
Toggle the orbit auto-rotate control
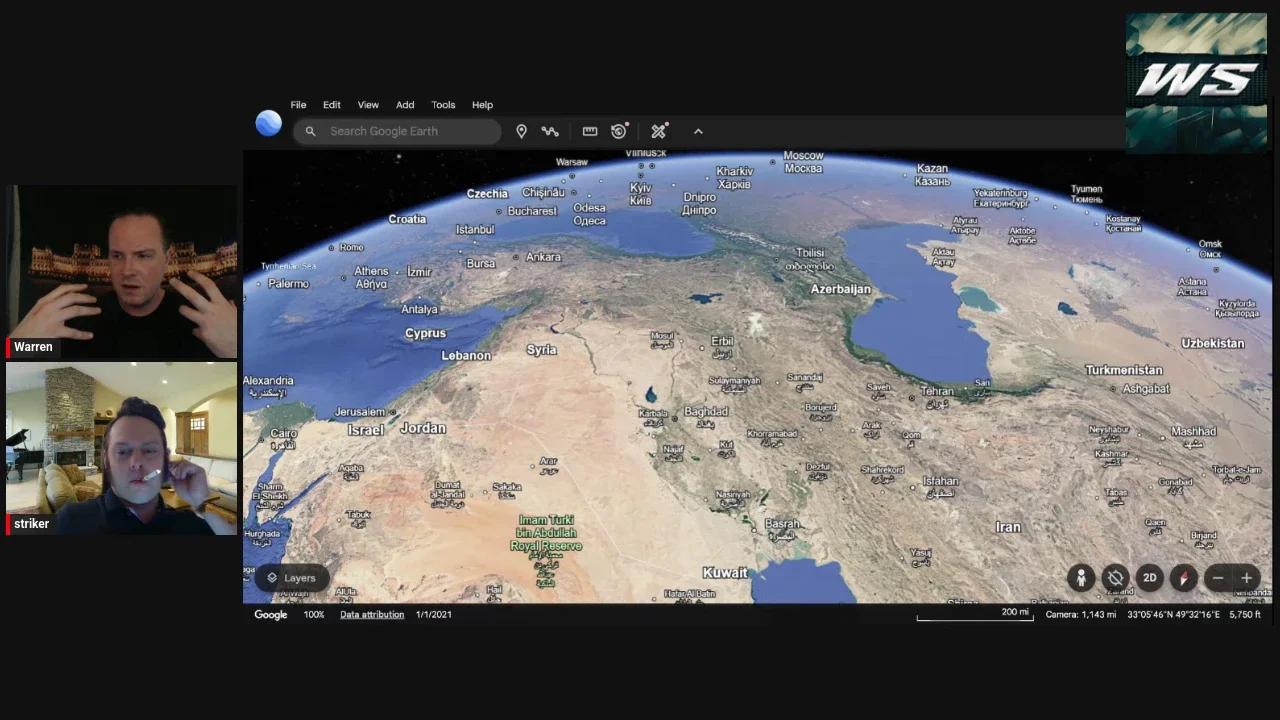[x=1115, y=578]
